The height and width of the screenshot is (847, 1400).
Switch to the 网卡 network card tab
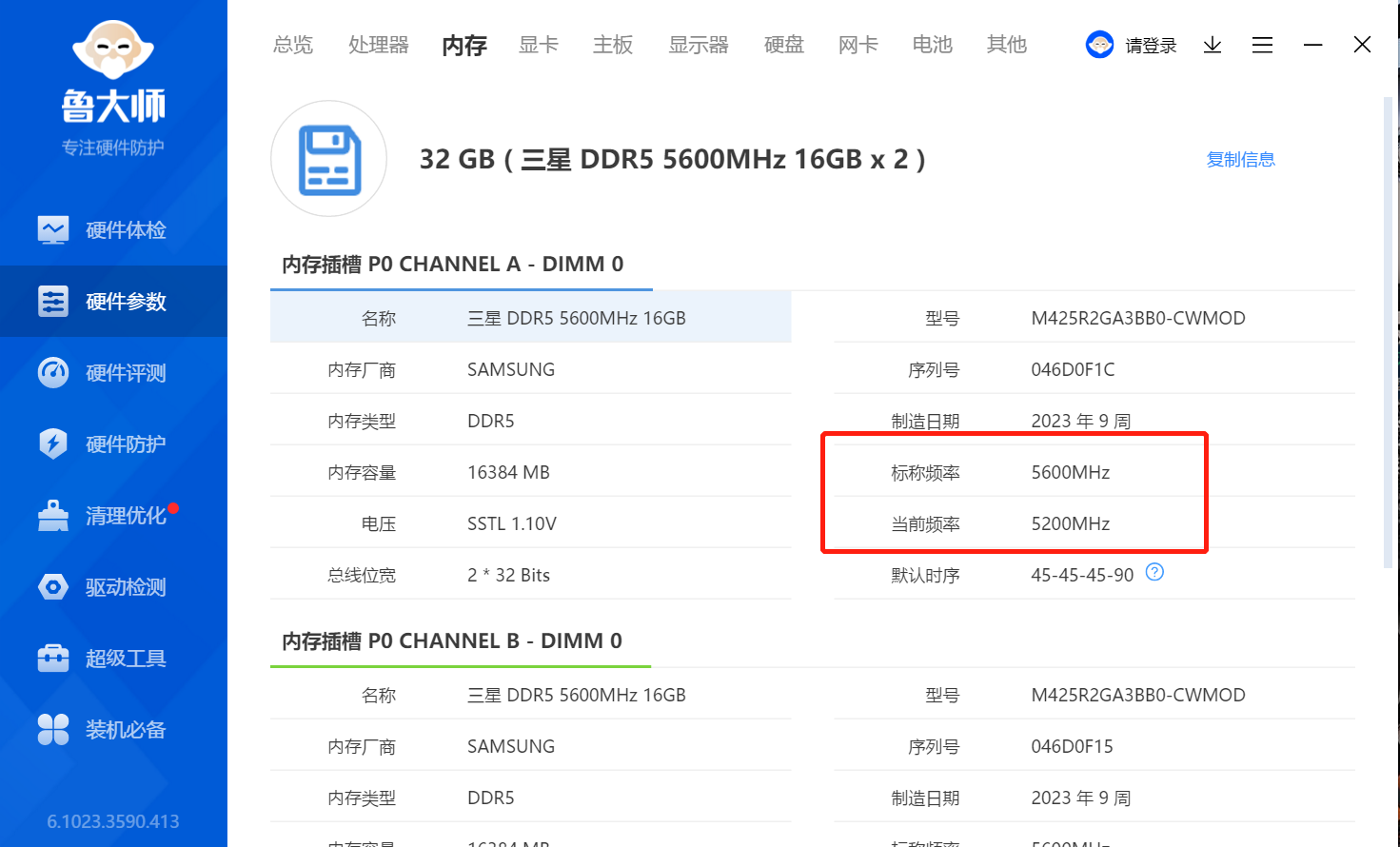click(x=858, y=45)
